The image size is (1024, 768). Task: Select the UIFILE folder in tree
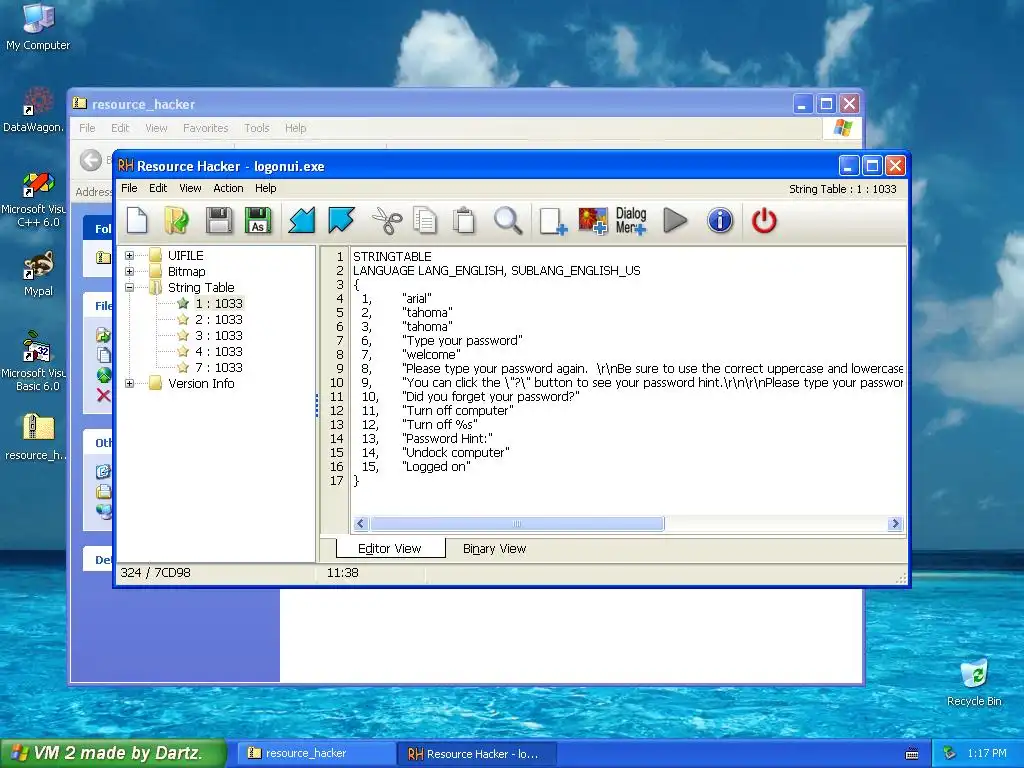(185, 255)
